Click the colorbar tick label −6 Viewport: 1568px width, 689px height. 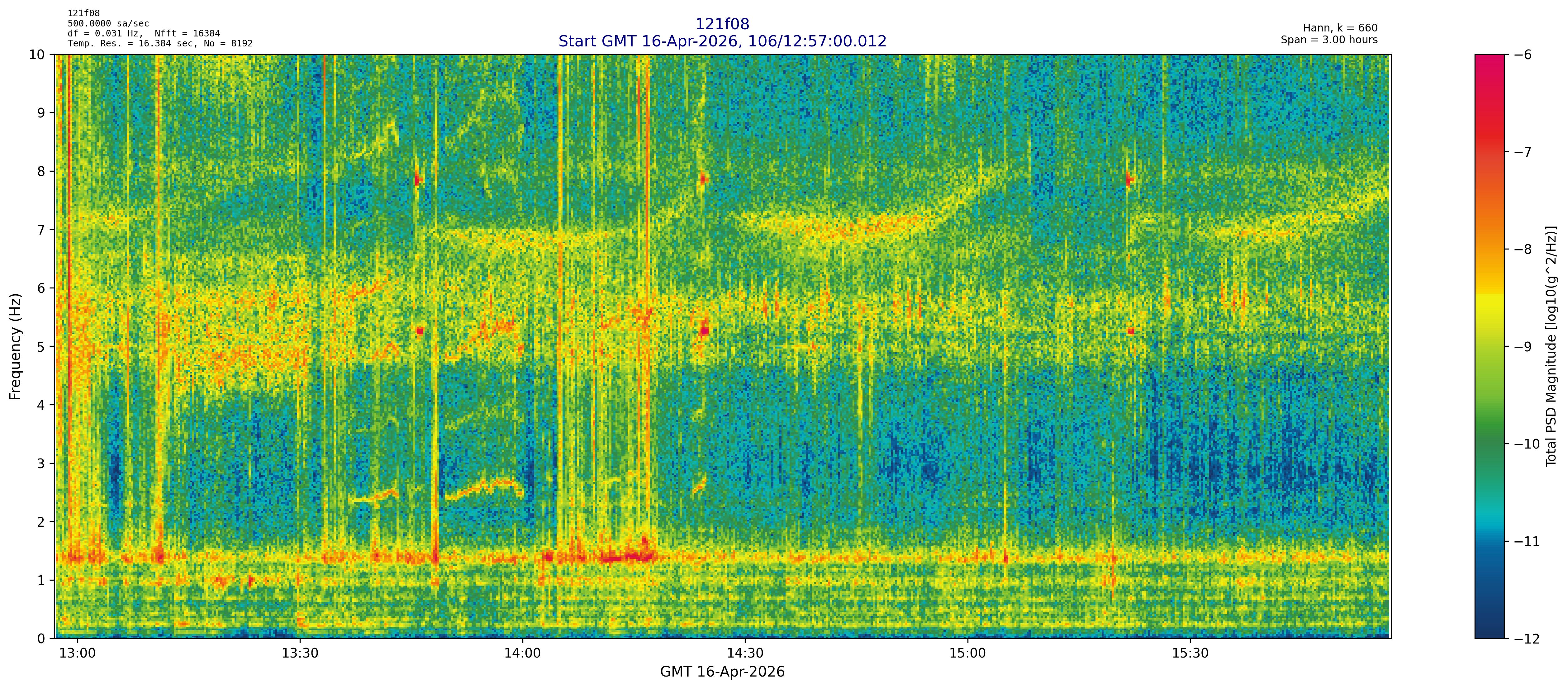click(1522, 55)
